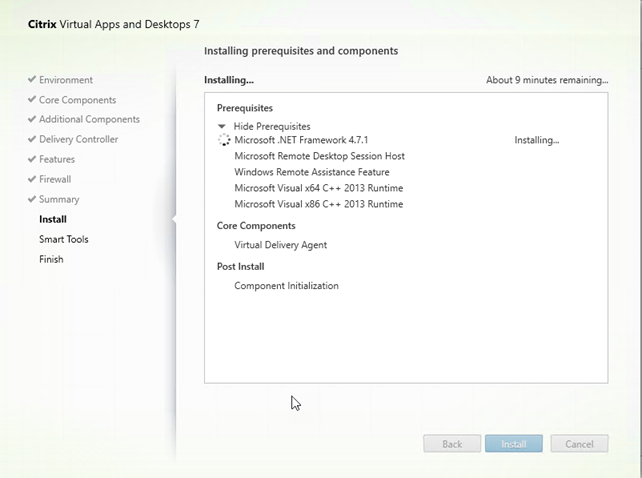Open the Additional Components step

[x=89, y=119]
